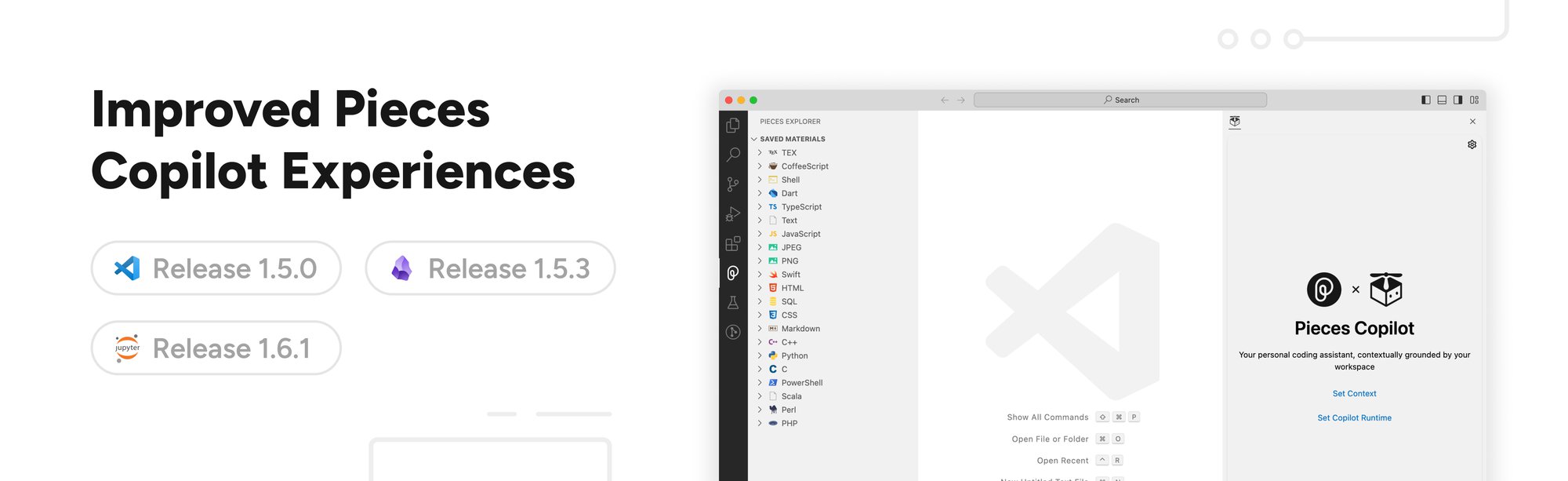
Task: Open the Git graph icon in activity bar
Action: [733, 332]
